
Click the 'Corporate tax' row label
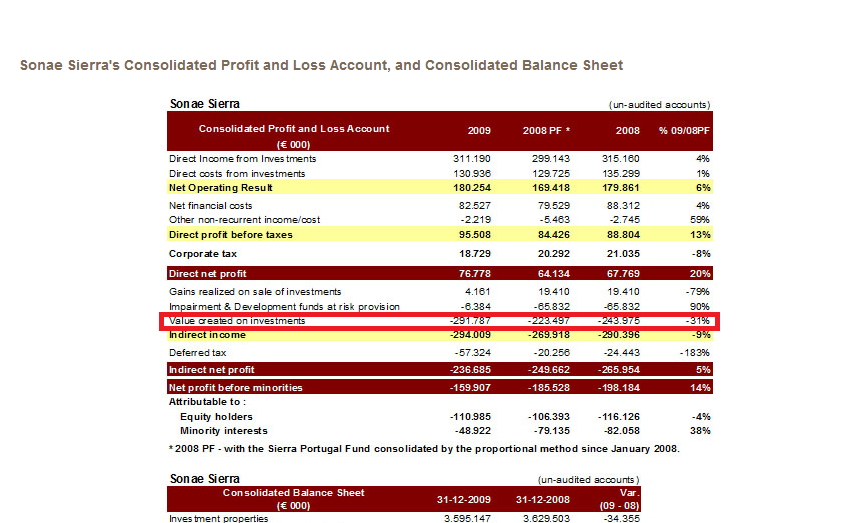pyautogui.click(x=203, y=253)
